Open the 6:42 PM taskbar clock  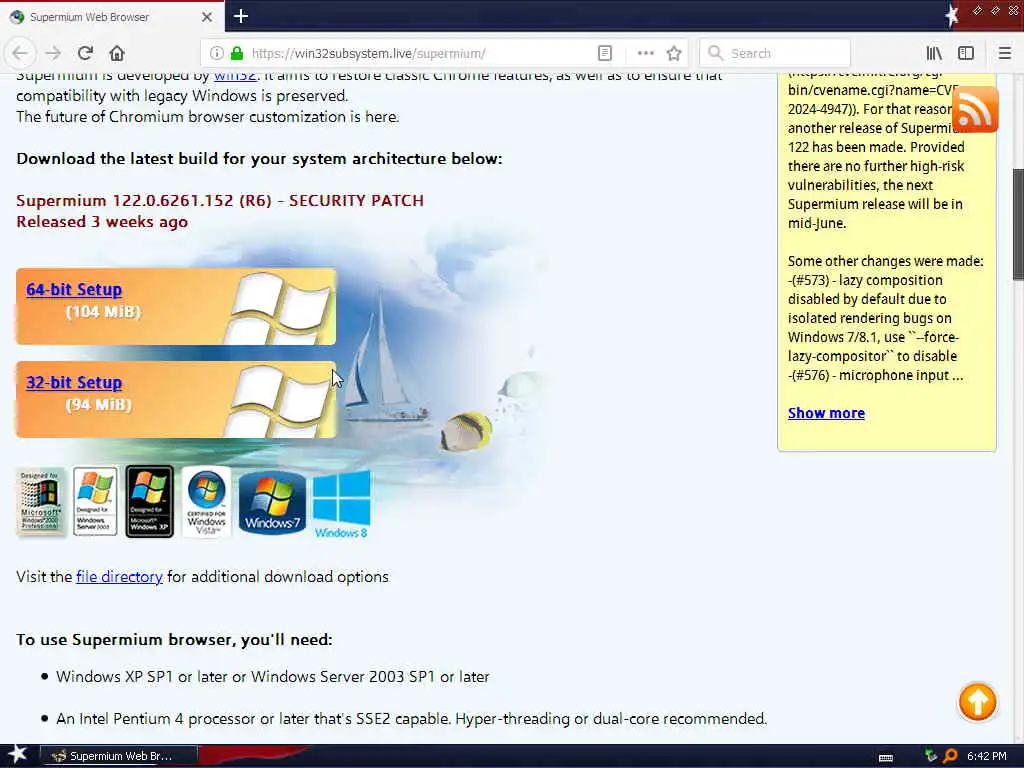[x=986, y=756]
